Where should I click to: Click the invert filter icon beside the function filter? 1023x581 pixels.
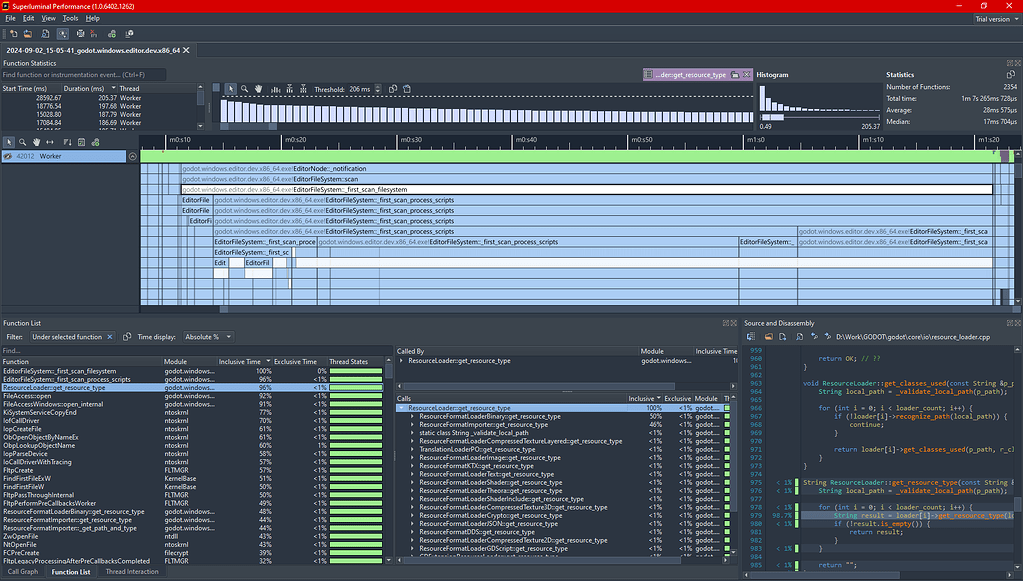tap(127, 336)
